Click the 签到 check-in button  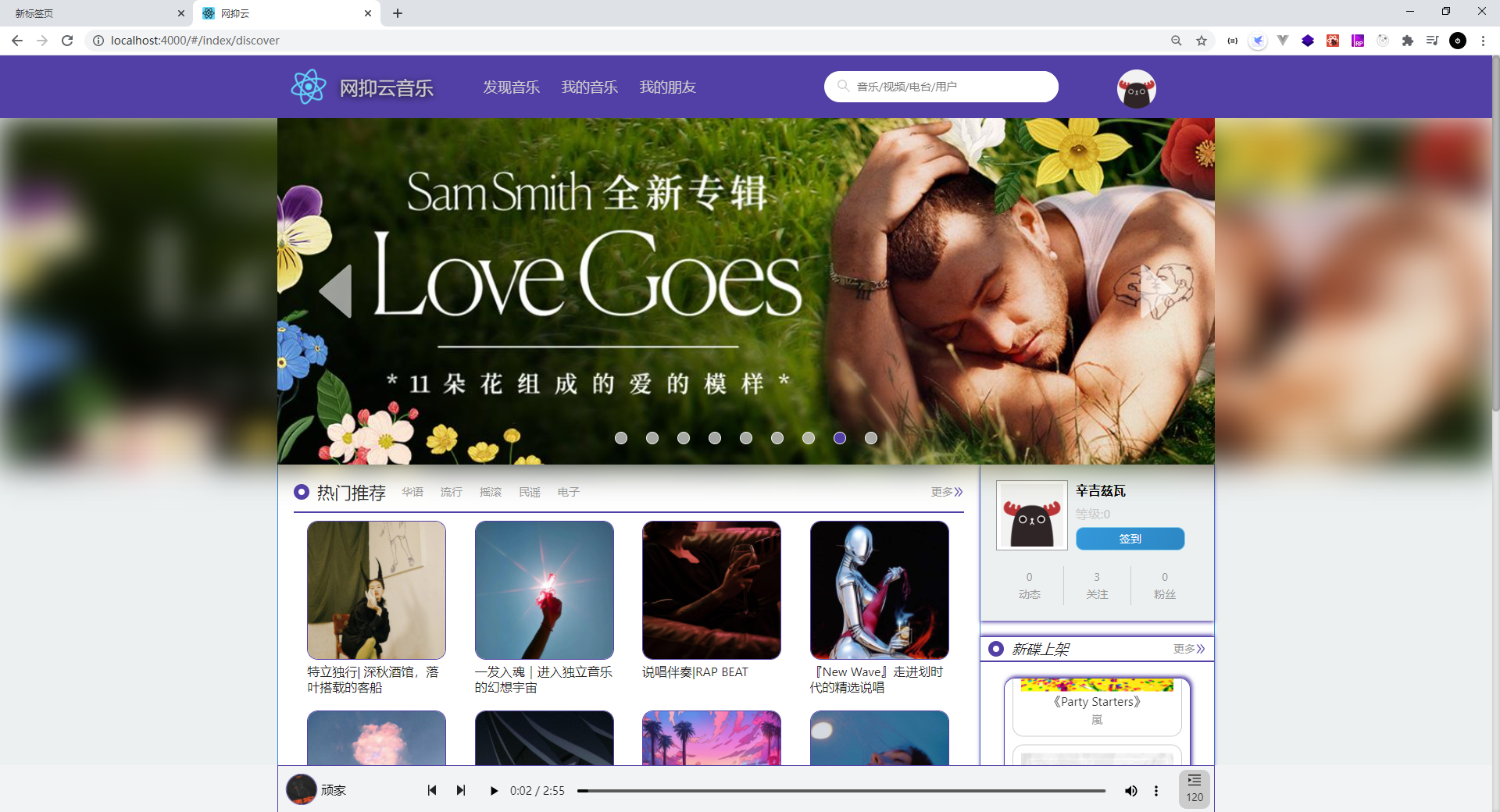(x=1130, y=539)
